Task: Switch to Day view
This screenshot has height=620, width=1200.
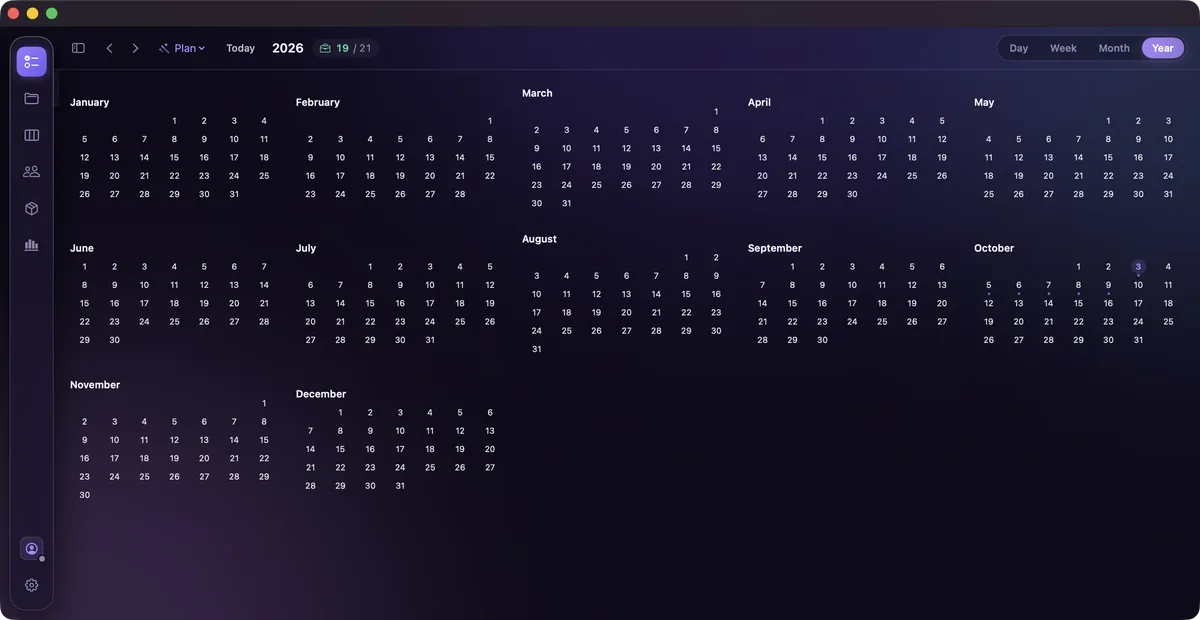Action: coord(1018,48)
